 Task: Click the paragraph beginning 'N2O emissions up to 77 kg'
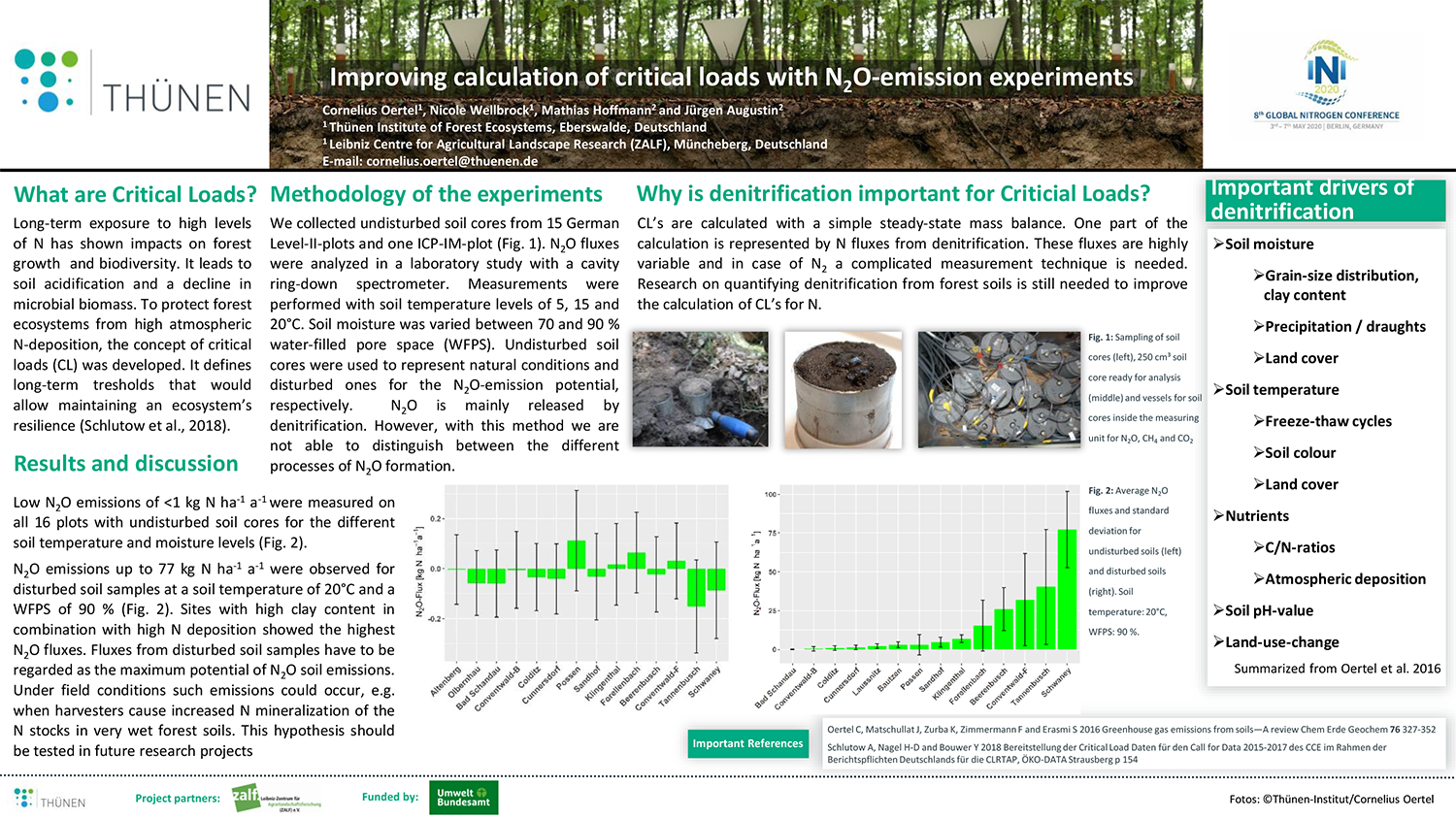[x=204, y=660]
